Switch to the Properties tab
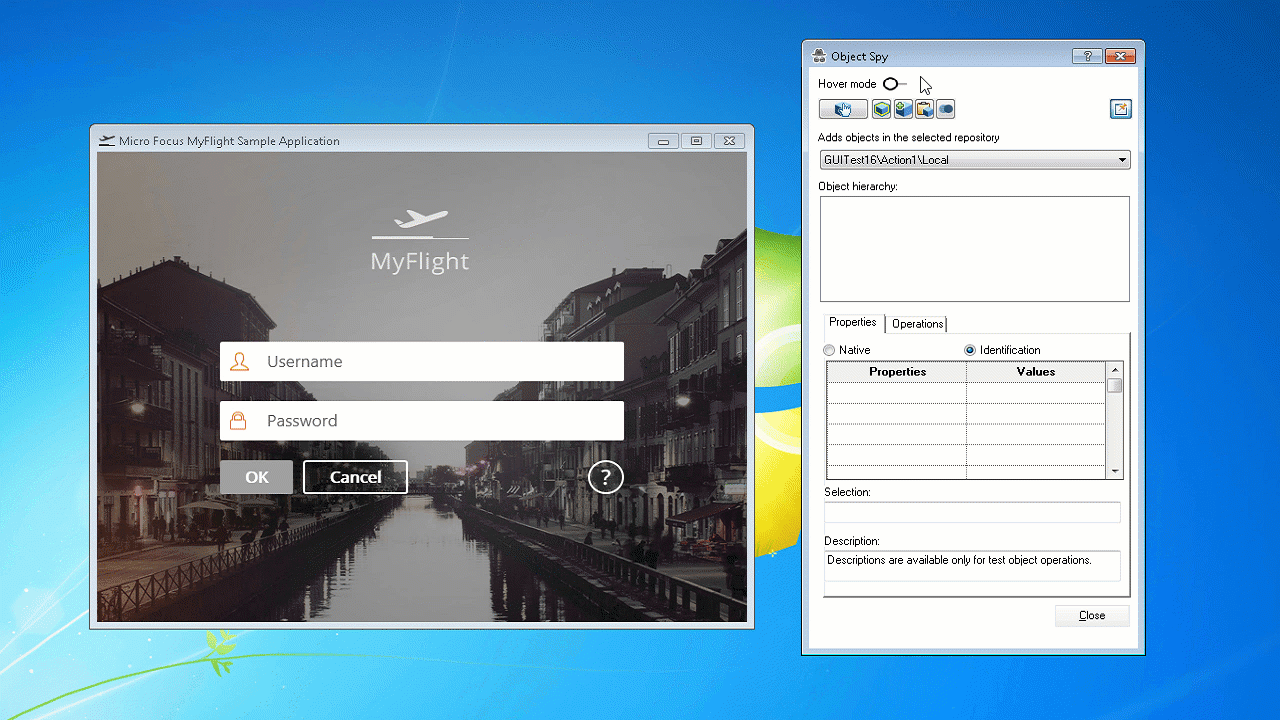This screenshot has width=1280, height=720. click(852, 322)
